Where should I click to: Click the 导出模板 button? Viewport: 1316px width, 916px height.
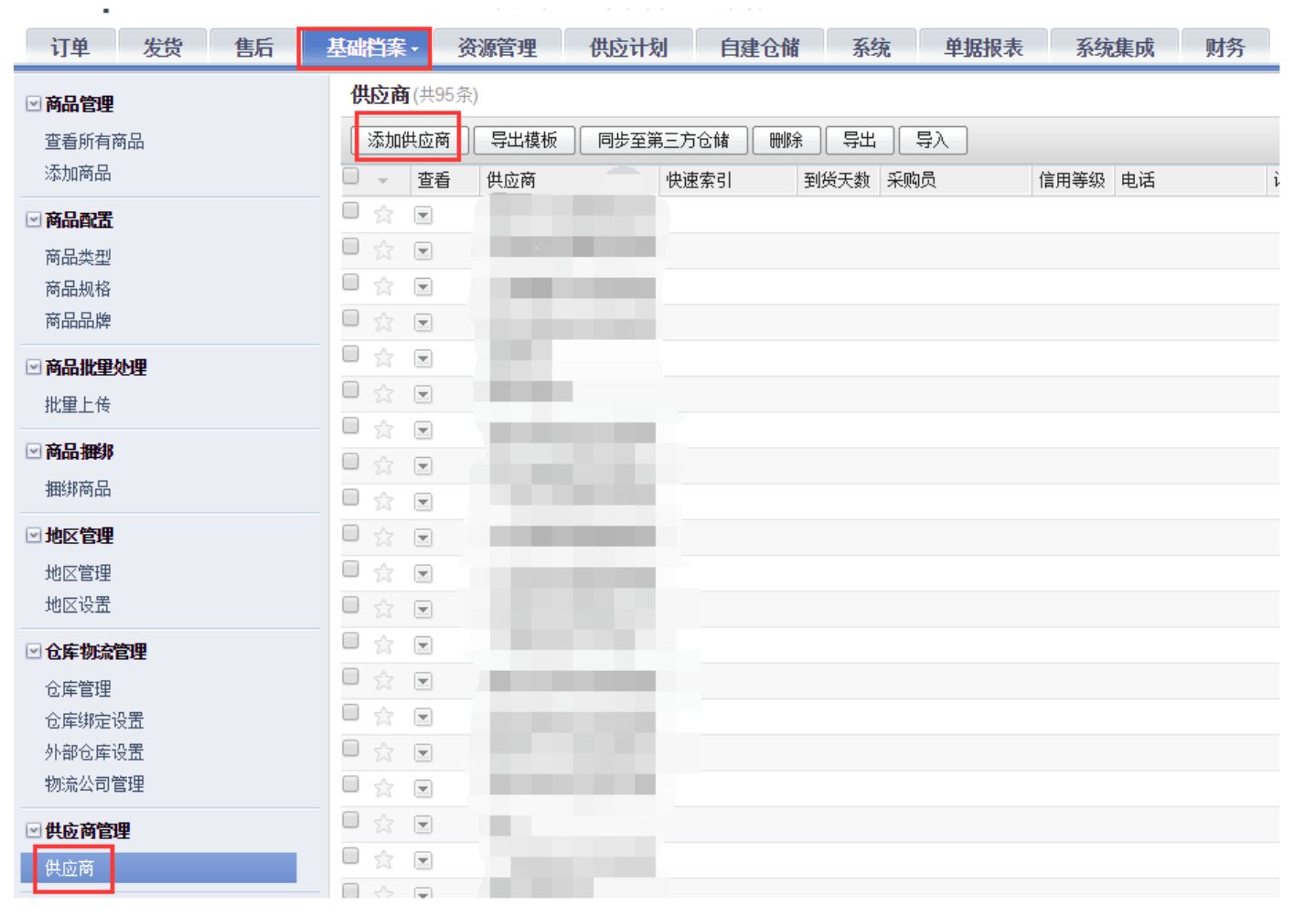pos(523,140)
